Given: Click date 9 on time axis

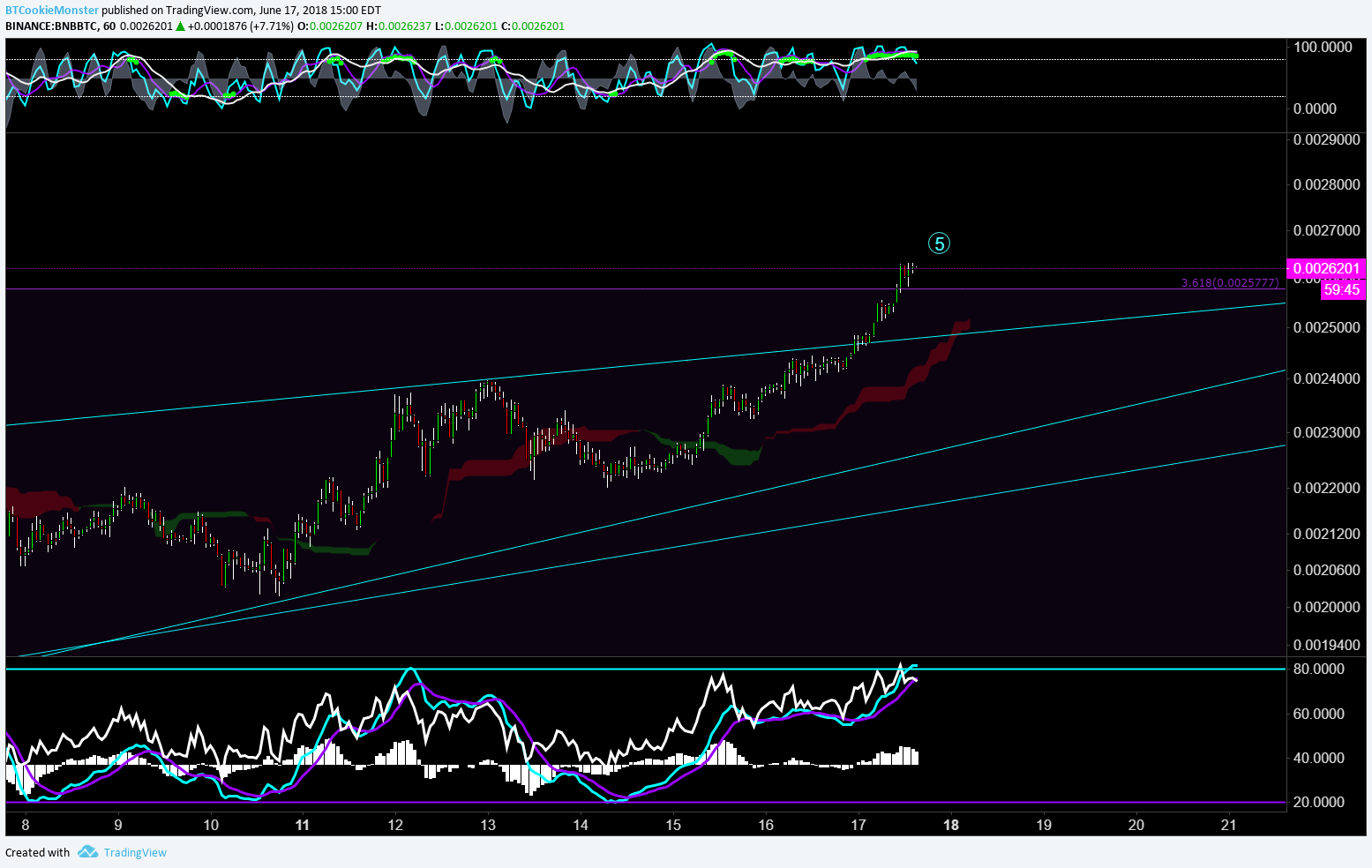Looking at the screenshot, I should tap(118, 825).
